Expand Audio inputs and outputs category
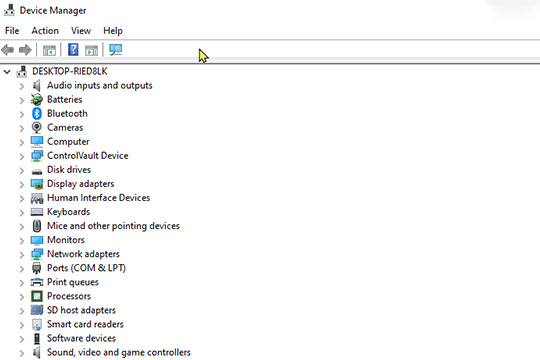Image resolution: width=540 pixels, height=360 pixels. click(22, 86)
